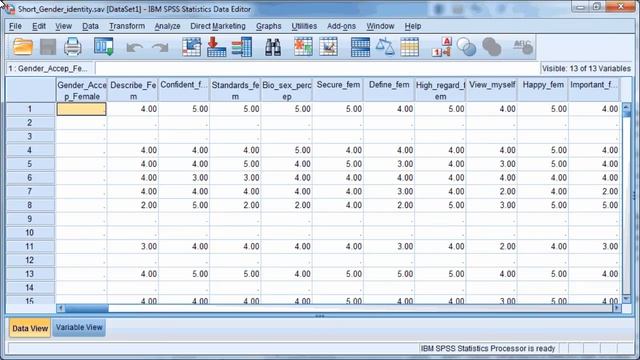Click row 11 View_myself value 2.00
The image size is (640, 360).
pos(492,247)
